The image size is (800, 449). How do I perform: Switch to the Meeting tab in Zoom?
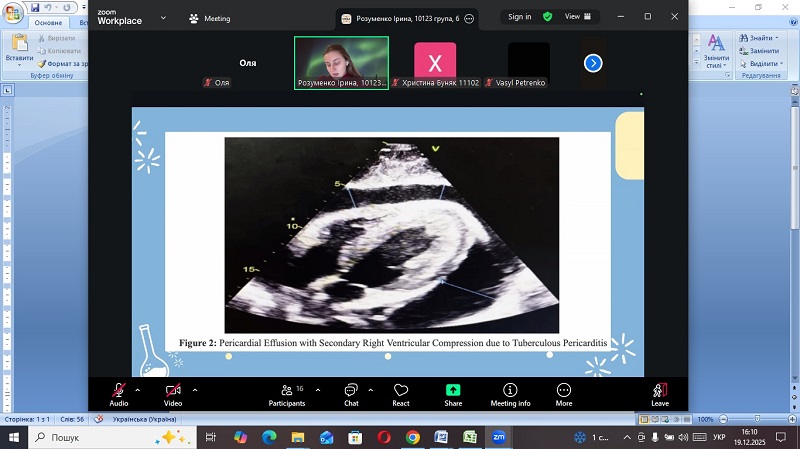click(x=210, y=18)
